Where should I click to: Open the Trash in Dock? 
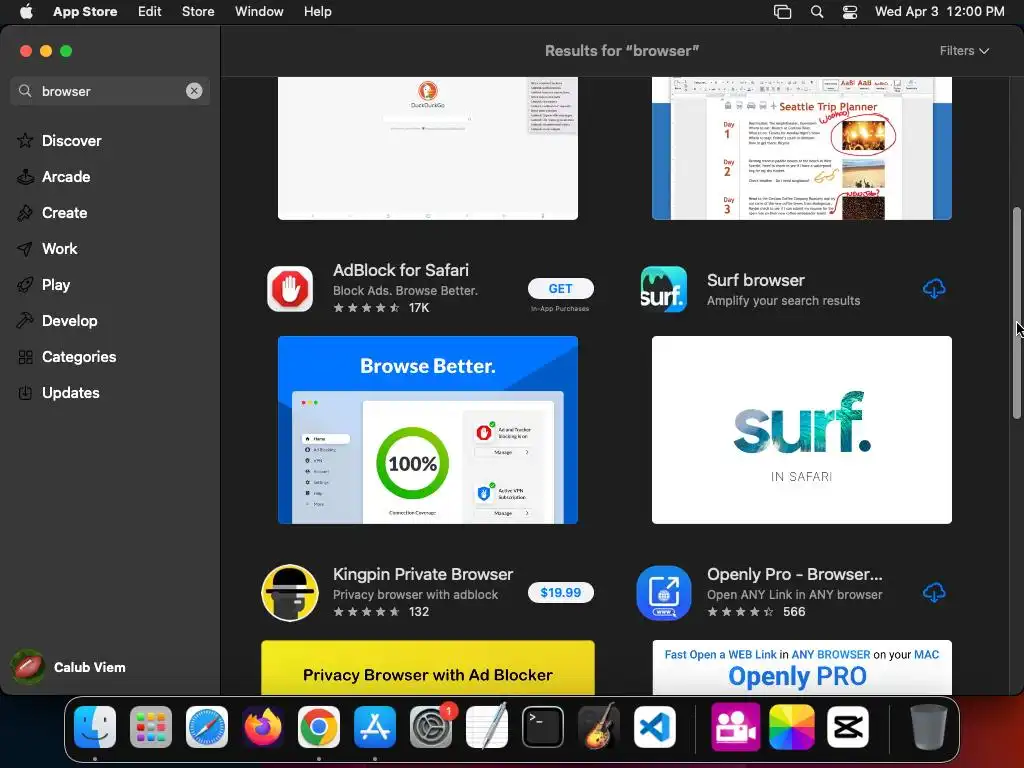928,727
